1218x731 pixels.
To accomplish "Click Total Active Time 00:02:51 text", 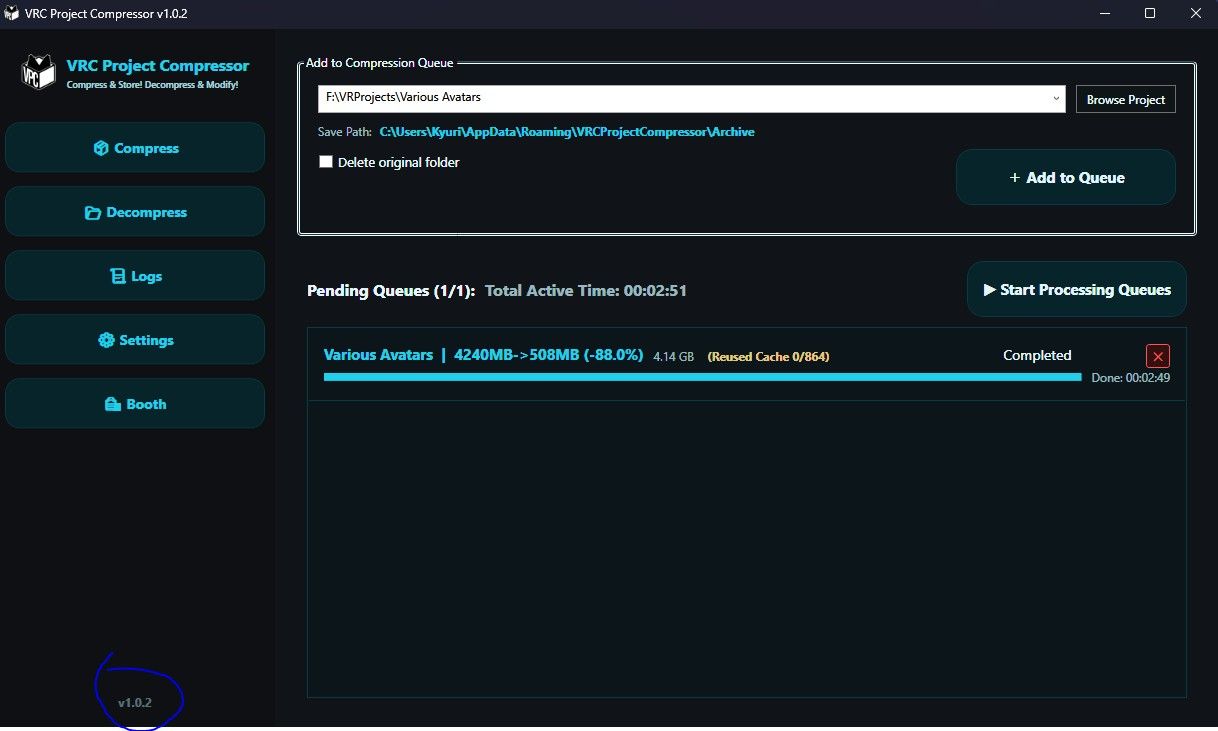I will click(586, 291).
